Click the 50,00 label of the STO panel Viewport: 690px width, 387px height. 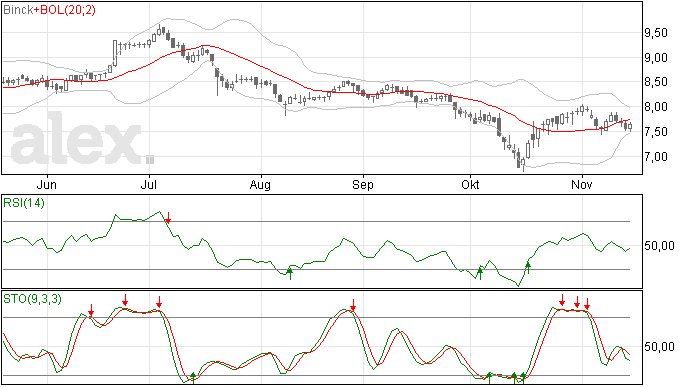click(659, 347)
